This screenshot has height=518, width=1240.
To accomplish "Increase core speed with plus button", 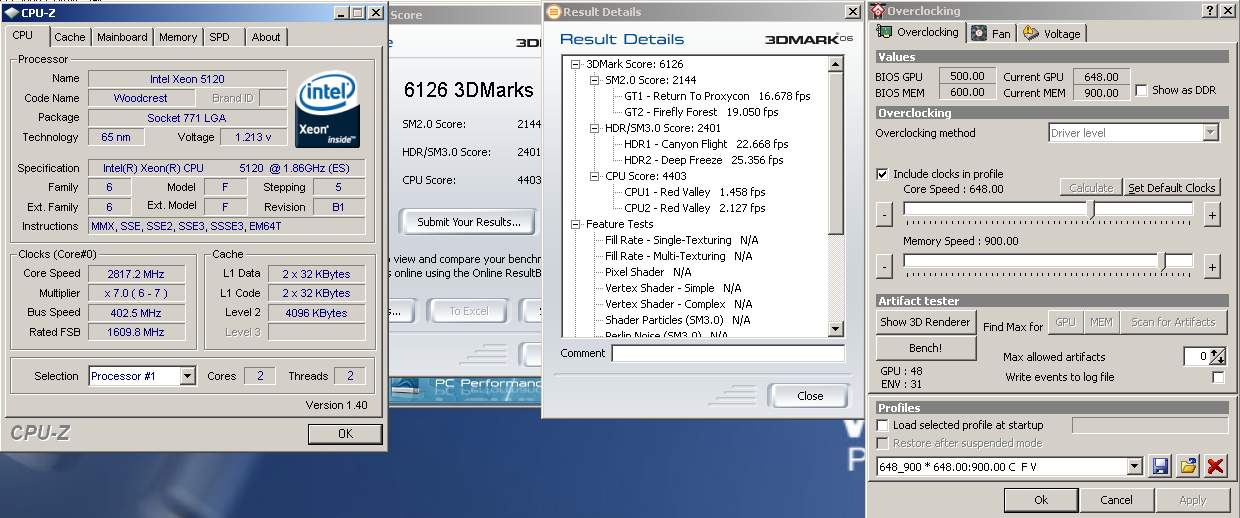I will point(1211,213).
